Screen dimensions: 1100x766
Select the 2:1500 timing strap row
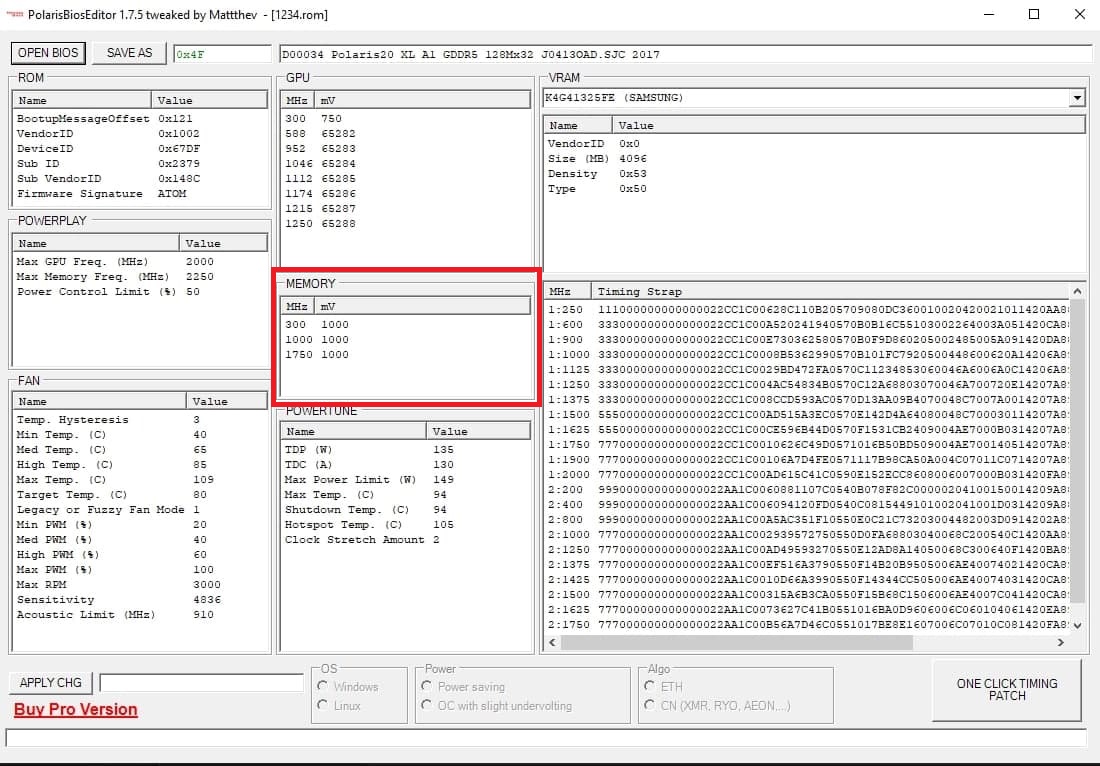pyautogui.click(x=807, y=595)
